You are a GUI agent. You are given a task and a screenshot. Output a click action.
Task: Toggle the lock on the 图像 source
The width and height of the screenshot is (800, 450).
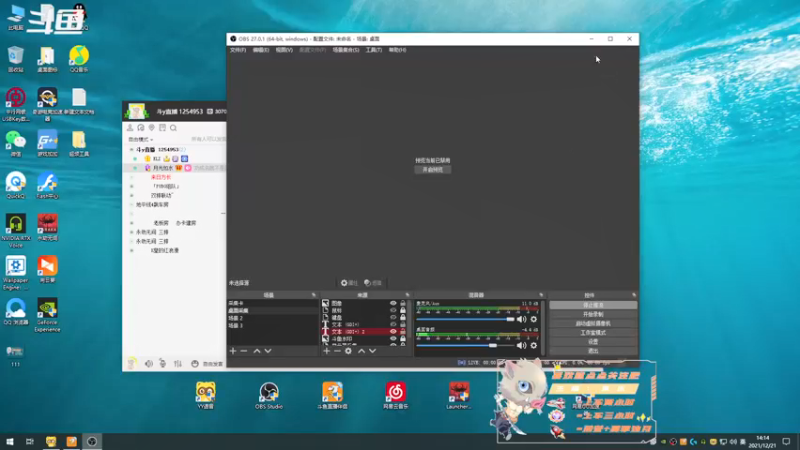coord(403,303)
